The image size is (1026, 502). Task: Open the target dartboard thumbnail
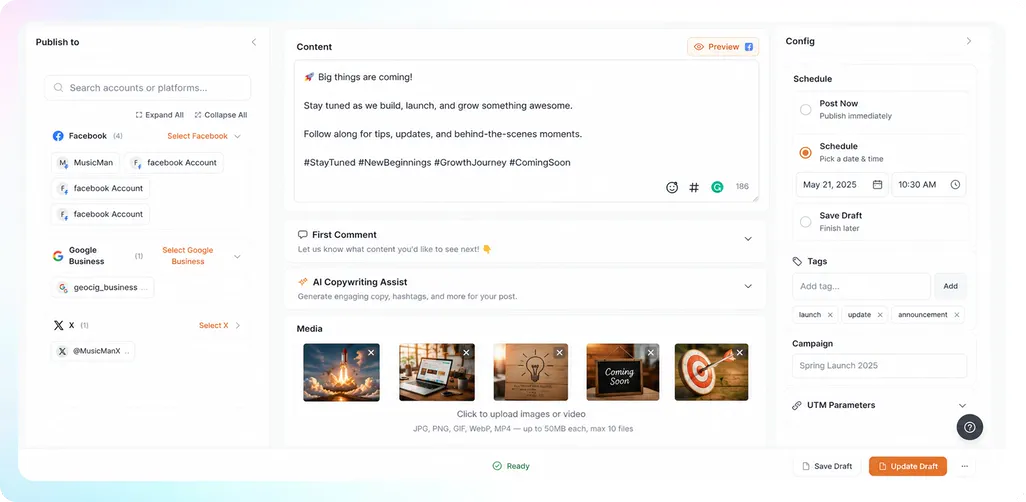711,372
